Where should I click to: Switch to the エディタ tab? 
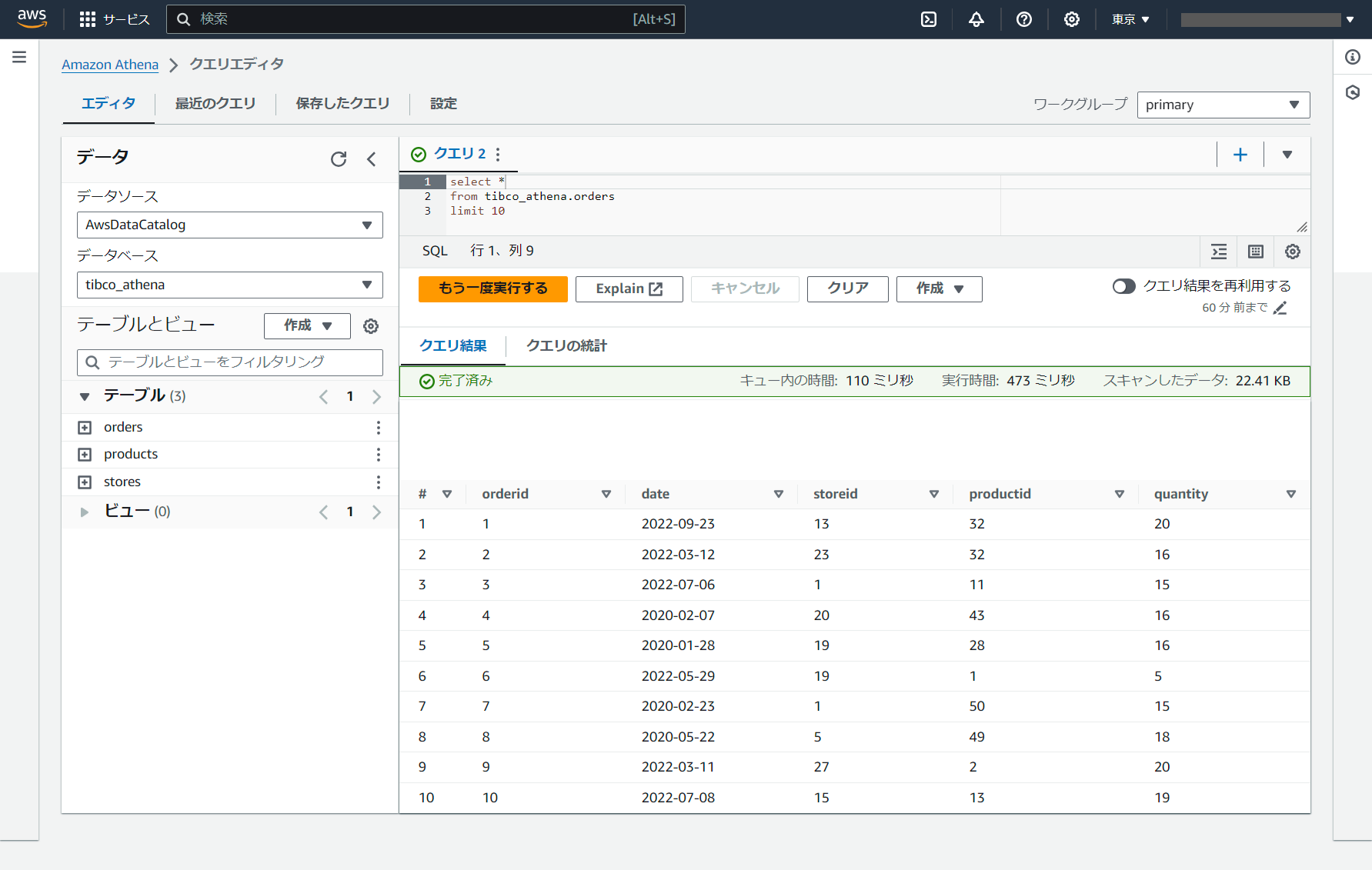point(108,103)
